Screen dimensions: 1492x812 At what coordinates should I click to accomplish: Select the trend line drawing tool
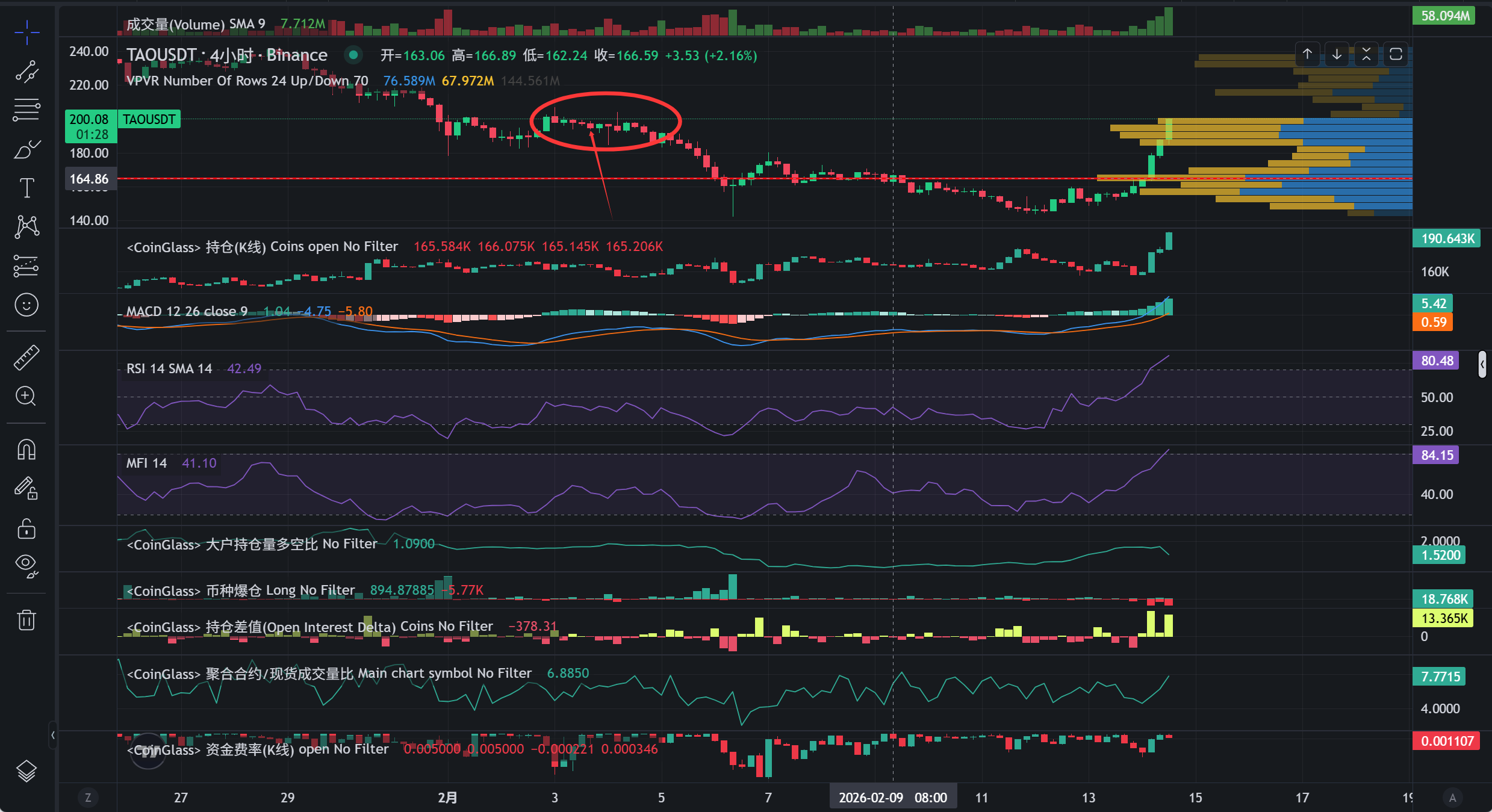tap(26, 72)
